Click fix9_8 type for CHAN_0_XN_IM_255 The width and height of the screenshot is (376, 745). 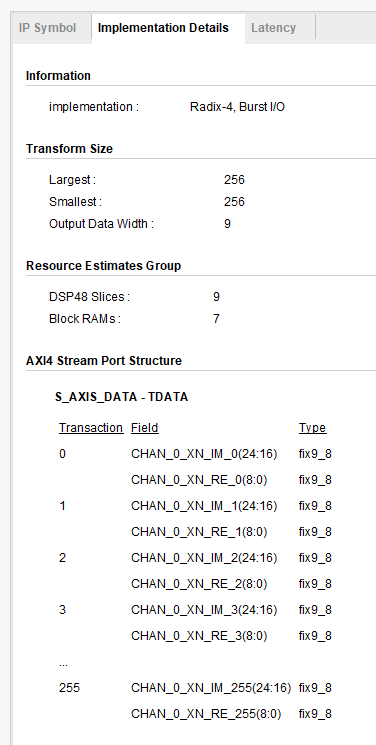pos(315,688)
